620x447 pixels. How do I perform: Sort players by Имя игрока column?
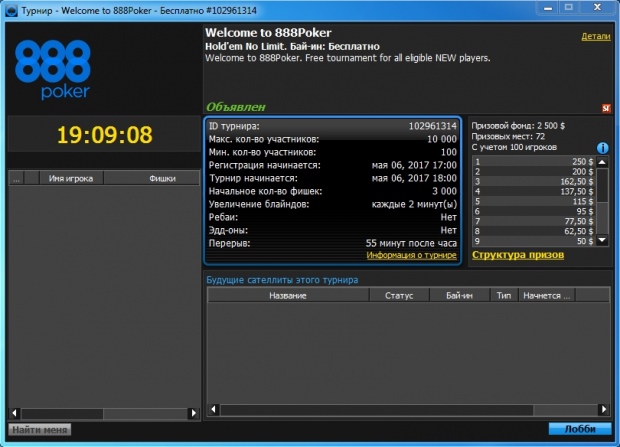click(71, 179)
